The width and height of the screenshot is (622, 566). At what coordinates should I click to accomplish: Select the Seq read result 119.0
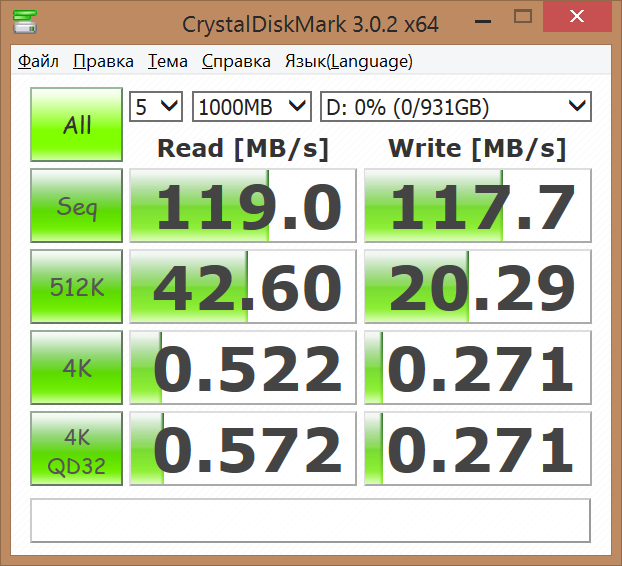tap(243, 205)
